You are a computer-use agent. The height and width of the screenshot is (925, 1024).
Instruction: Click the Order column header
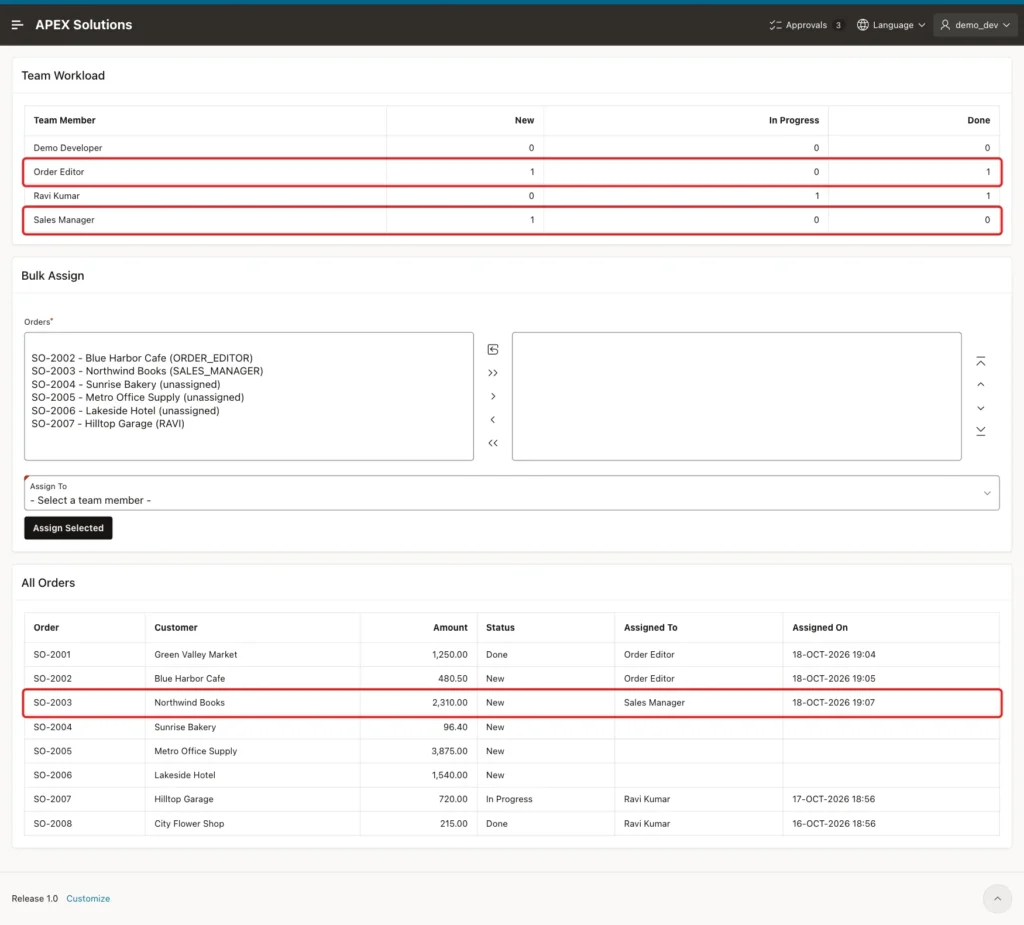point(46,628)
